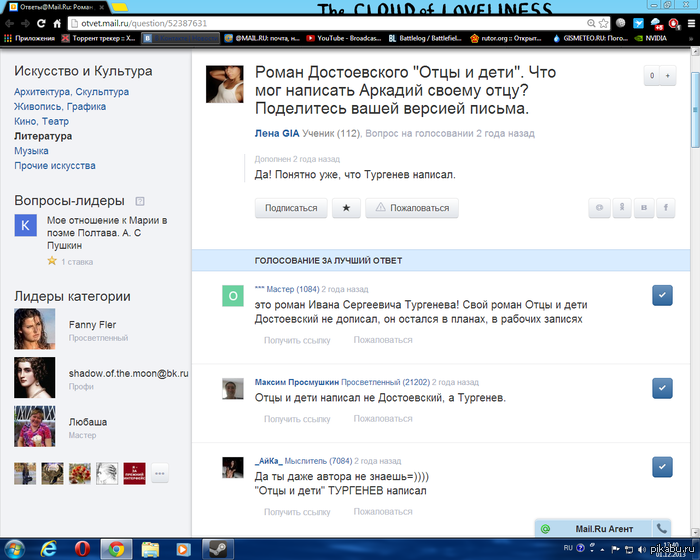
Task: Click the plus vote button on question
Action: [668, 75]
